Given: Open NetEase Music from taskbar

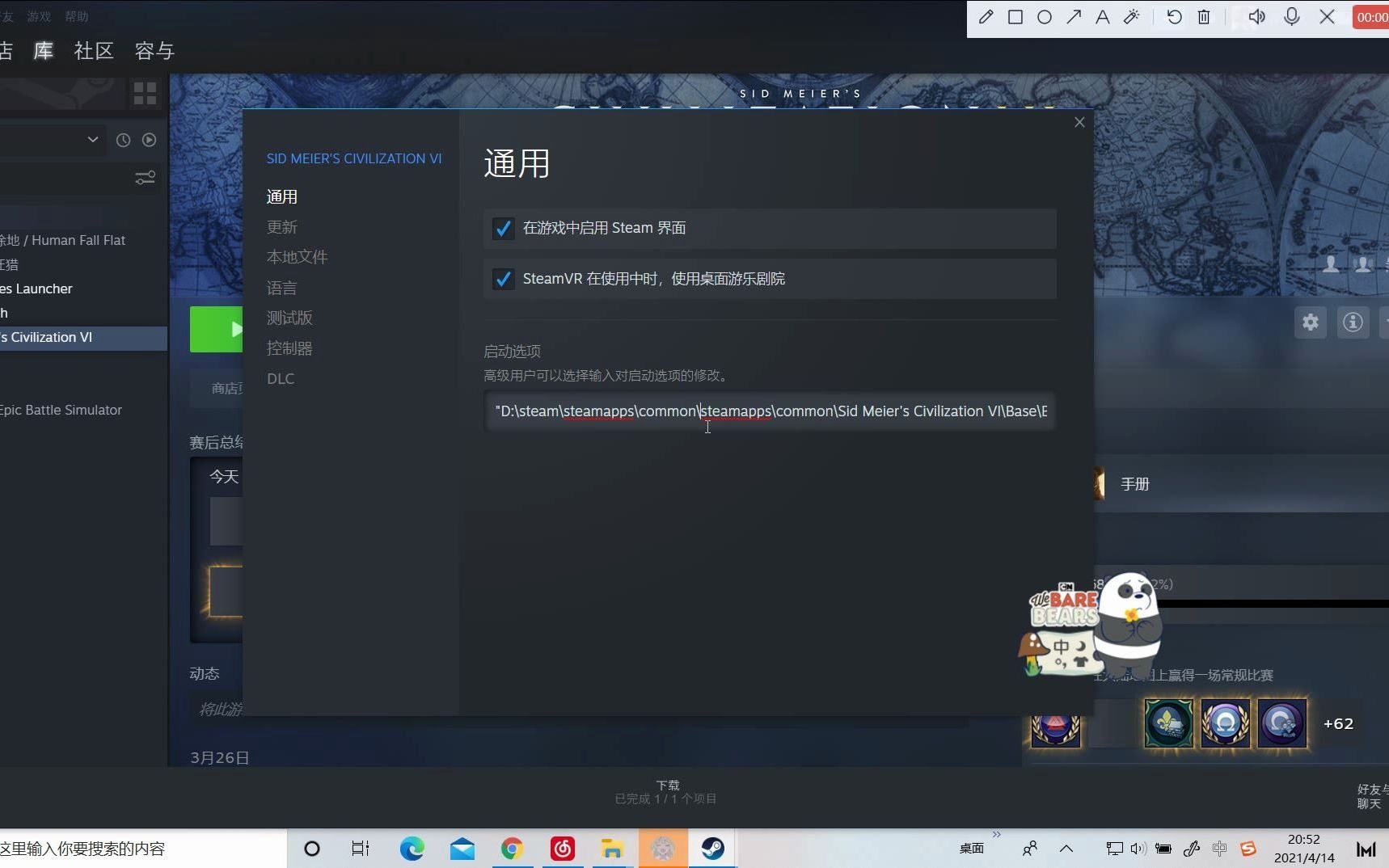Looking at the screenshot, I should pos(562,849).
